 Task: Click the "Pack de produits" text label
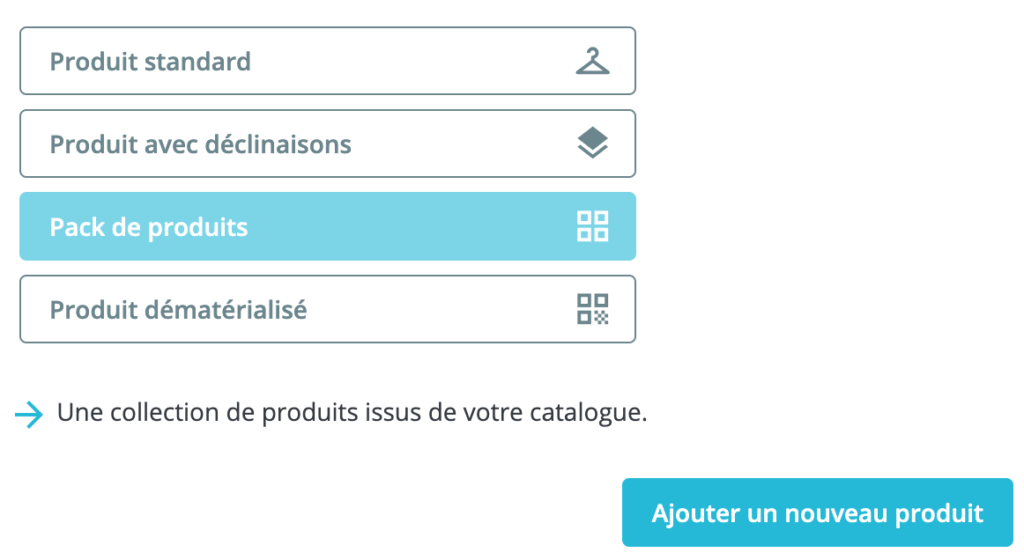click(148, 228)
